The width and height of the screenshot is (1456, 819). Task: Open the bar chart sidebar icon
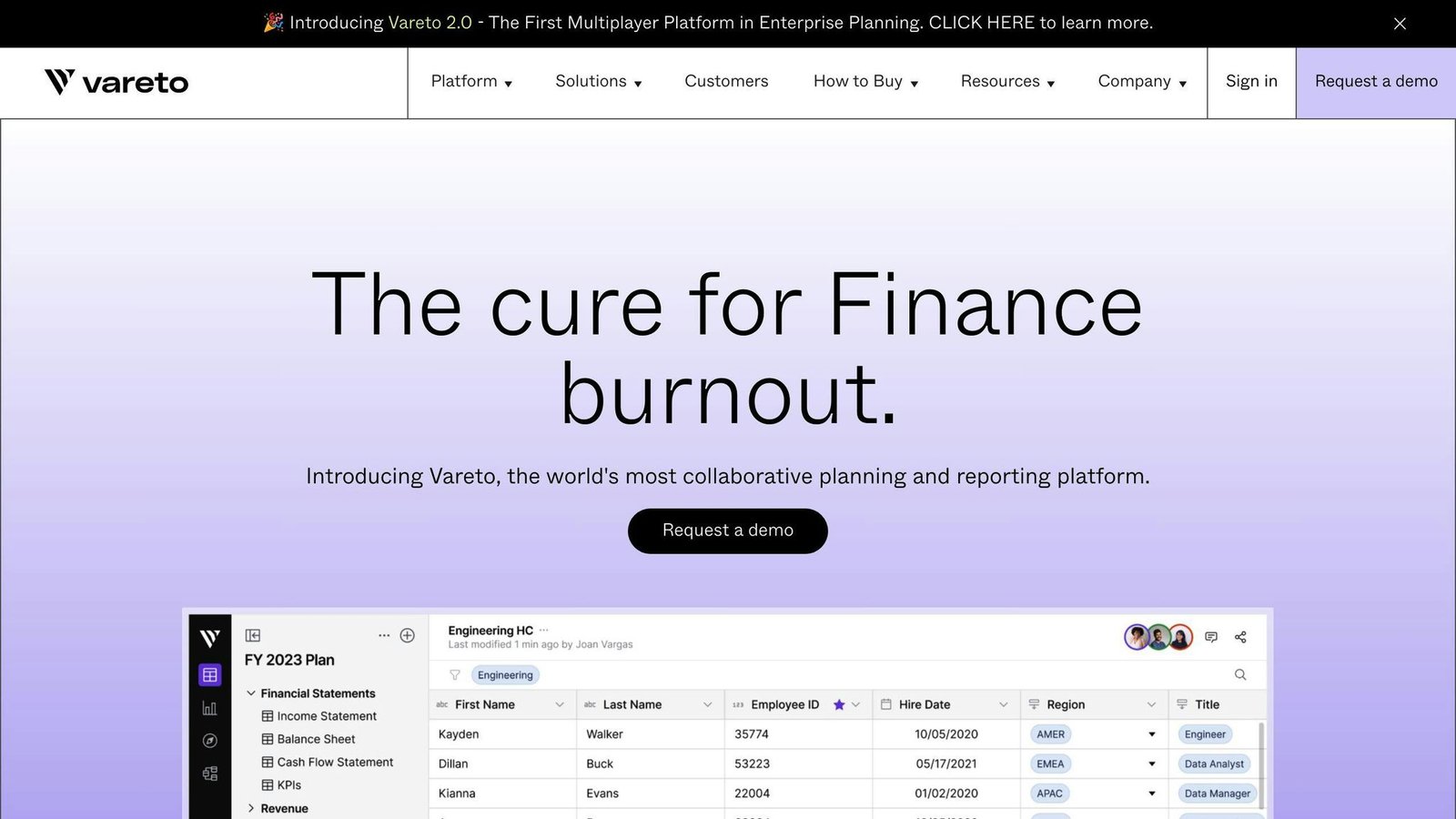[209, 708]
